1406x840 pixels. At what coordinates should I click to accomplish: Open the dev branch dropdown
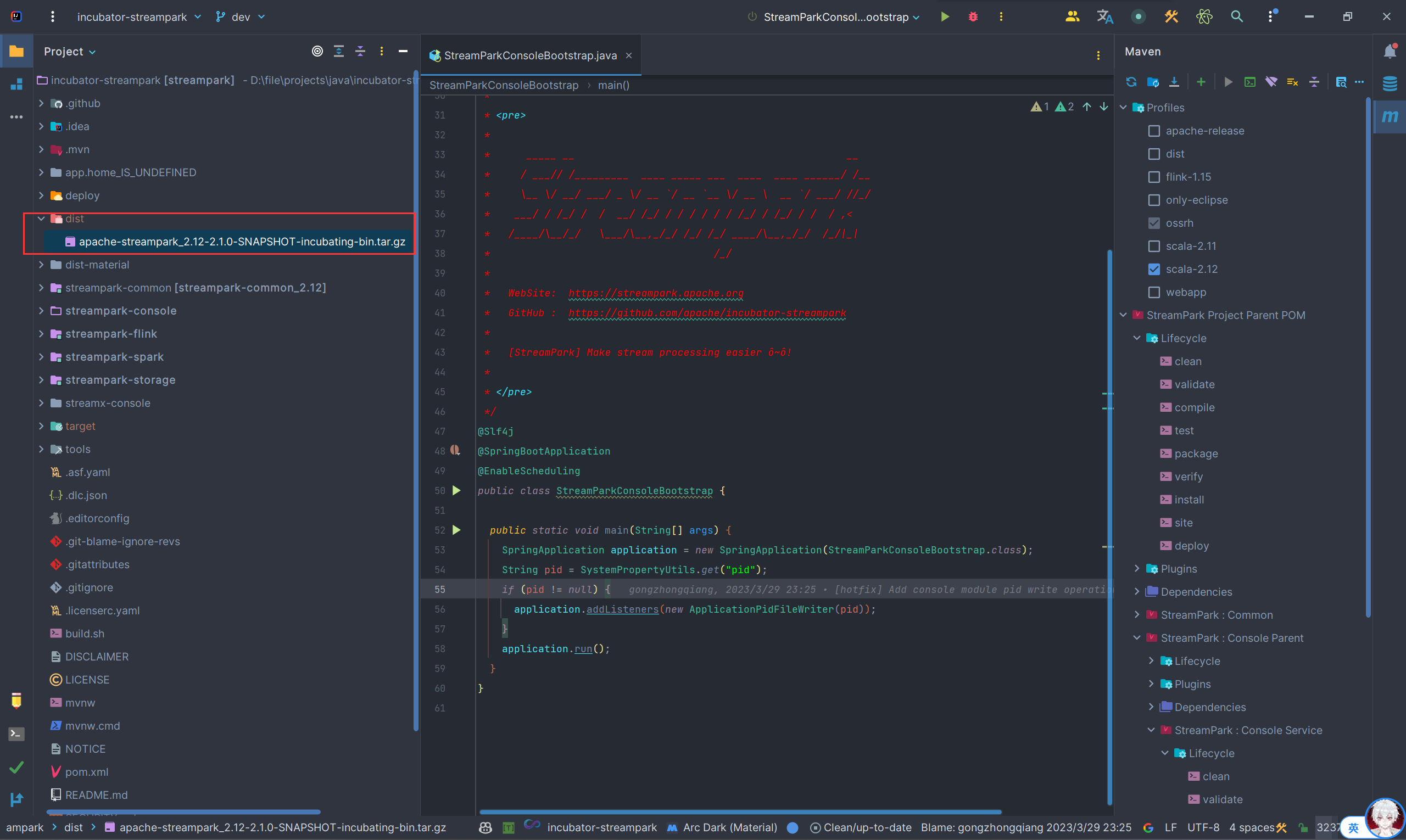tap(241, 17)
